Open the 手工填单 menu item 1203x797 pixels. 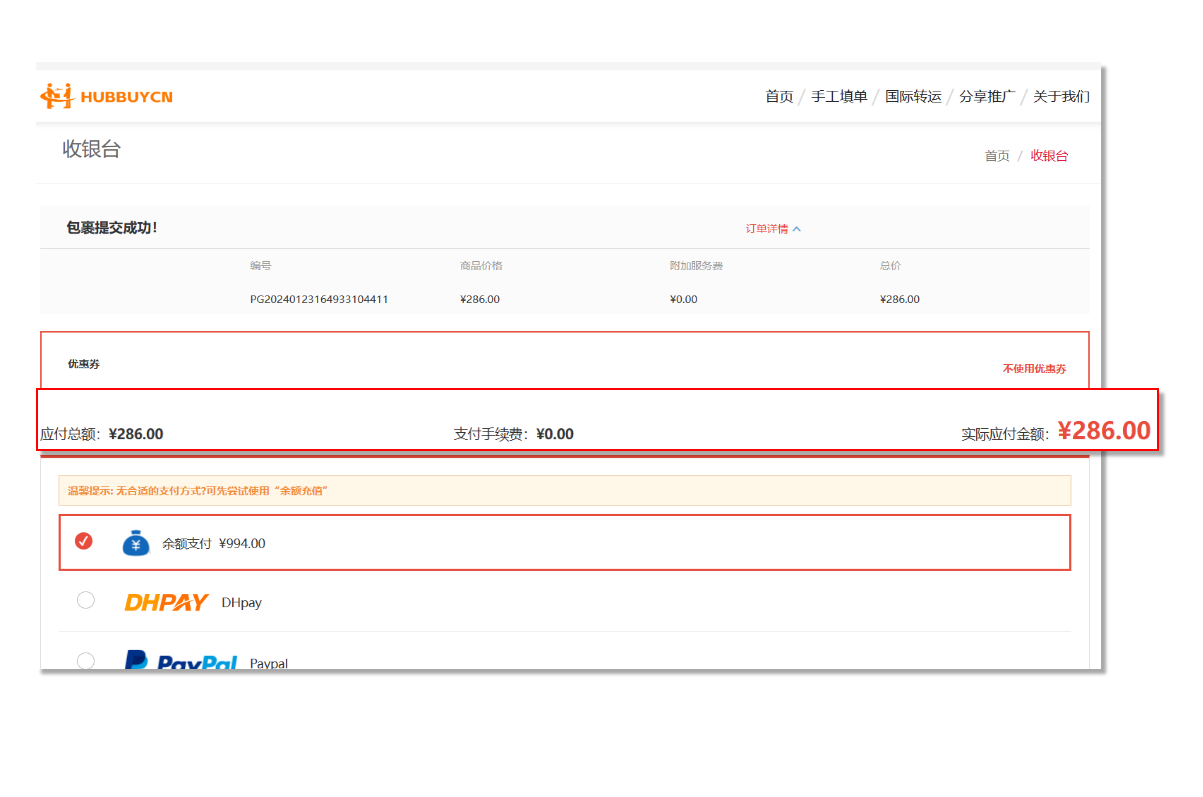(839, 97)
